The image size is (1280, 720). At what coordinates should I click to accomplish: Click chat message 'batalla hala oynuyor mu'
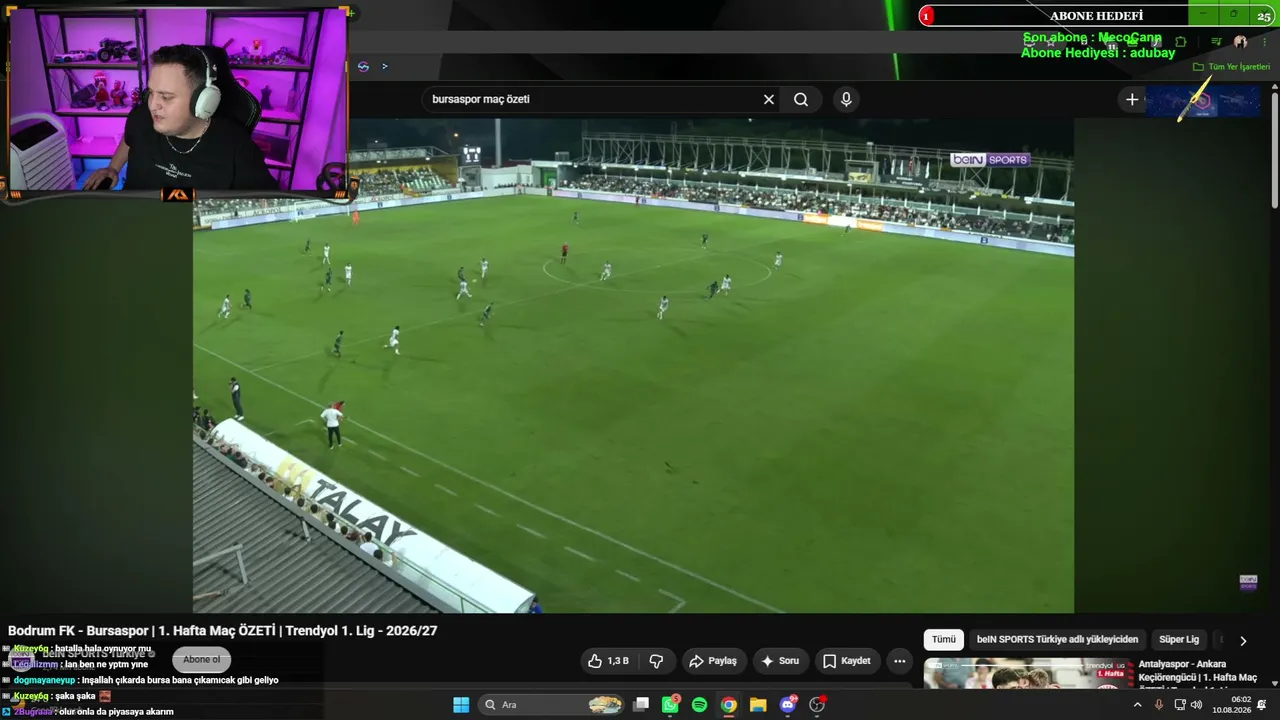point(103,648)
